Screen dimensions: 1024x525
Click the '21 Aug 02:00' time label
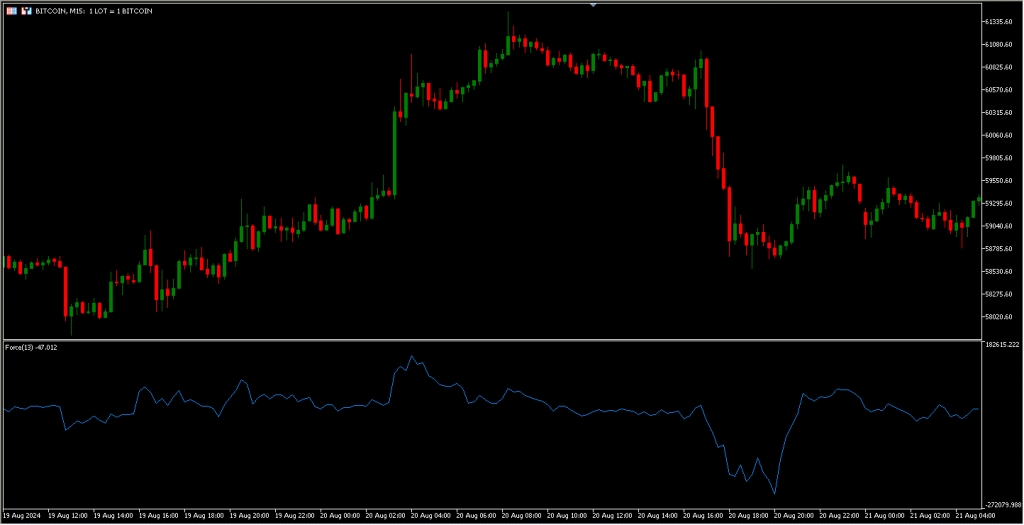pos(930,515)
